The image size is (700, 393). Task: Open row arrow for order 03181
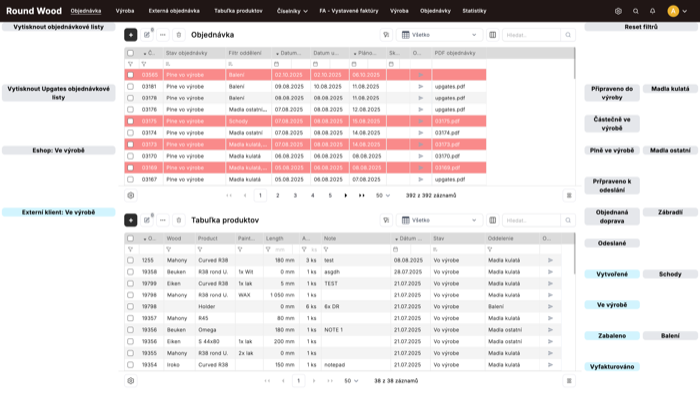pos(421,87)
